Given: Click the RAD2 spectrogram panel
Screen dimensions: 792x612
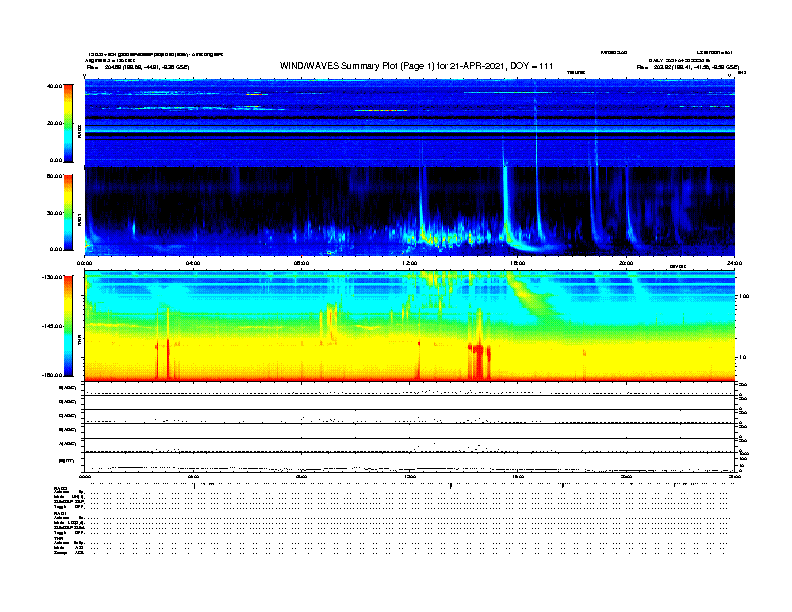Looking at the screenshot, I should click(410, 123).
